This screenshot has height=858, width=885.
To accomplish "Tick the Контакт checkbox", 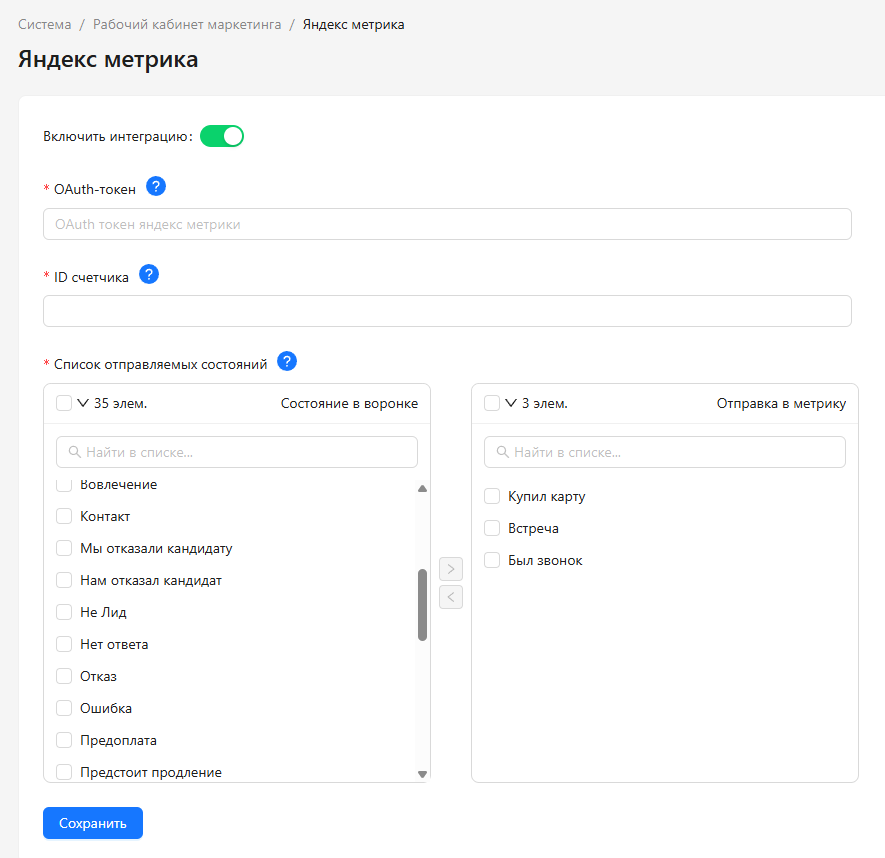I will click(64, 516).
